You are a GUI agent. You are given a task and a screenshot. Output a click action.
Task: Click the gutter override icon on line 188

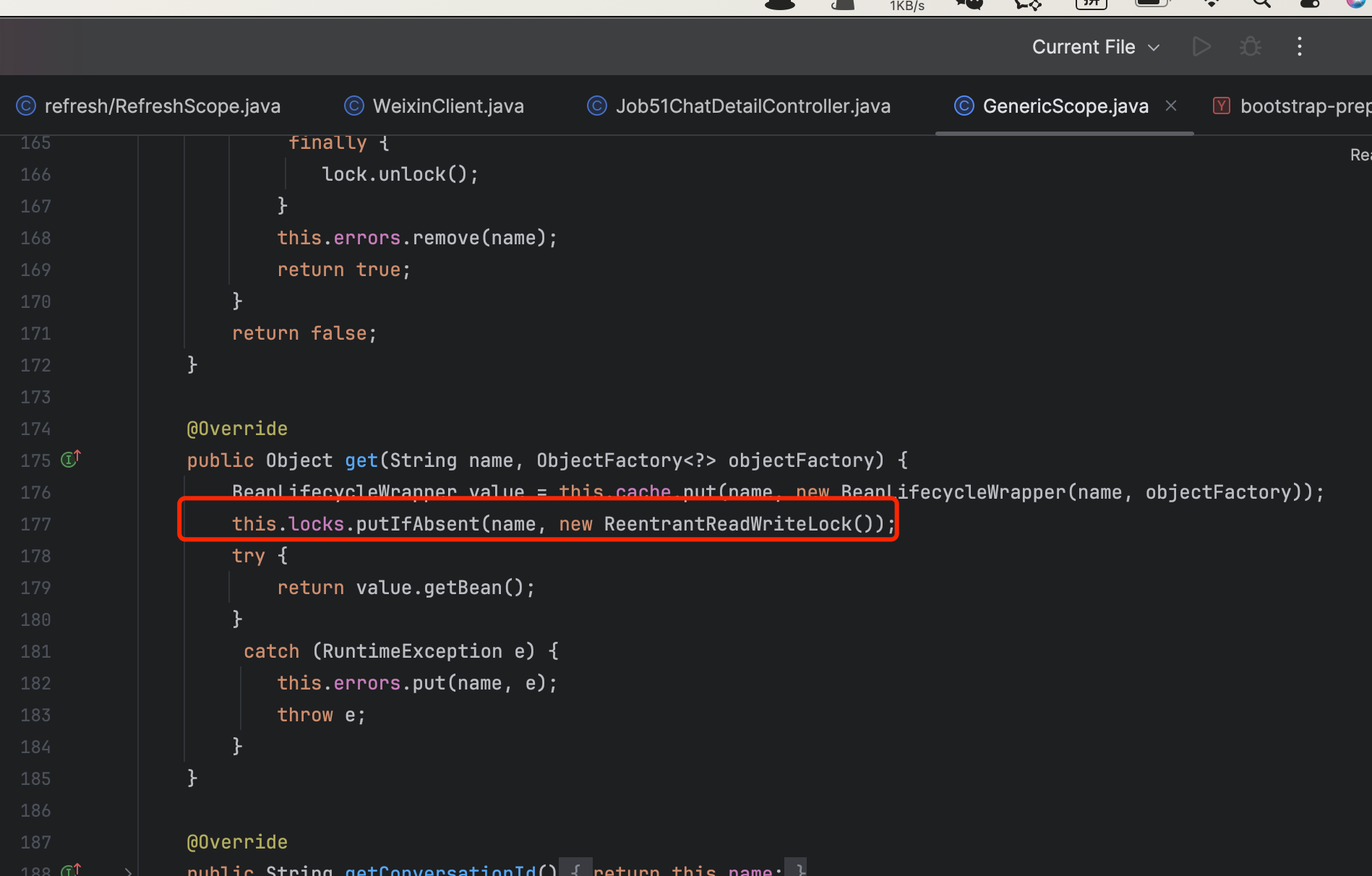click(70, 869)
